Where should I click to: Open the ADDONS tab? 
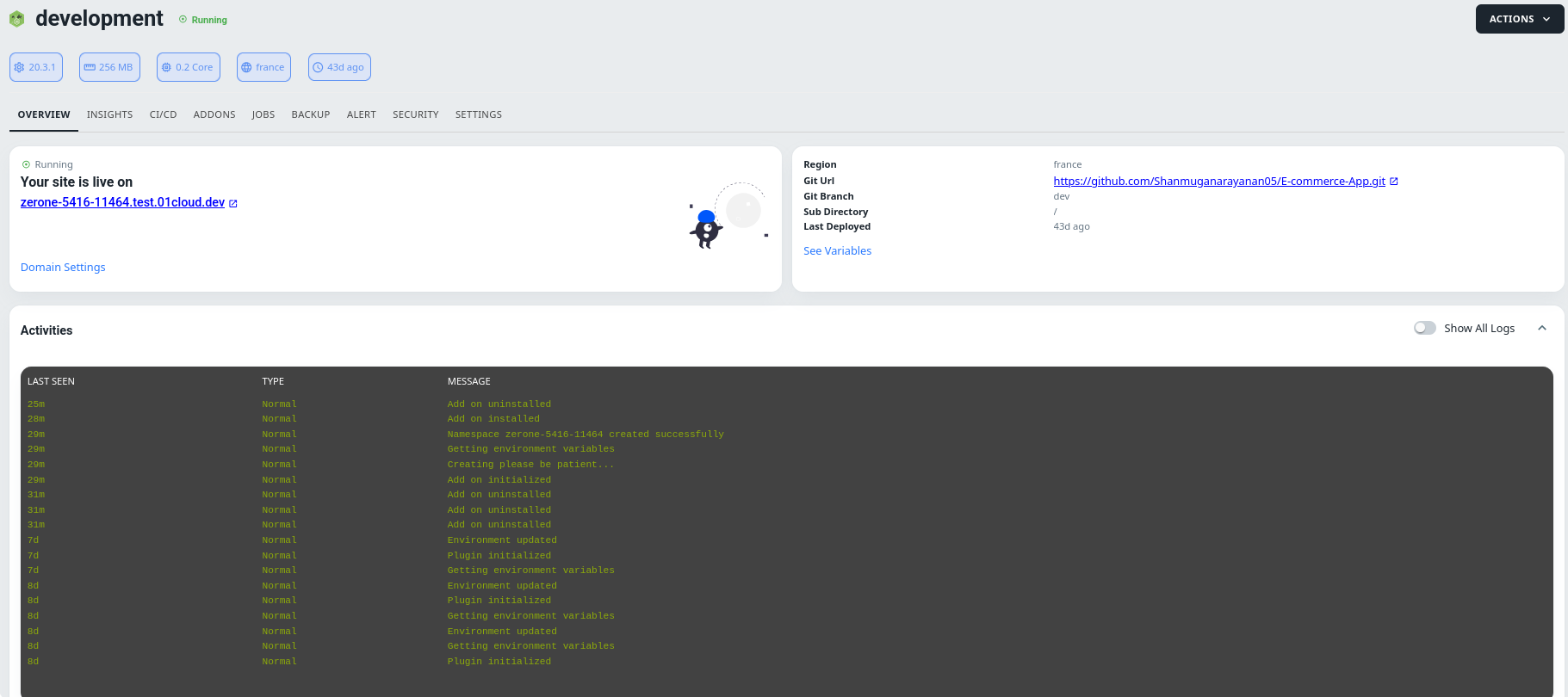point(214,114)
